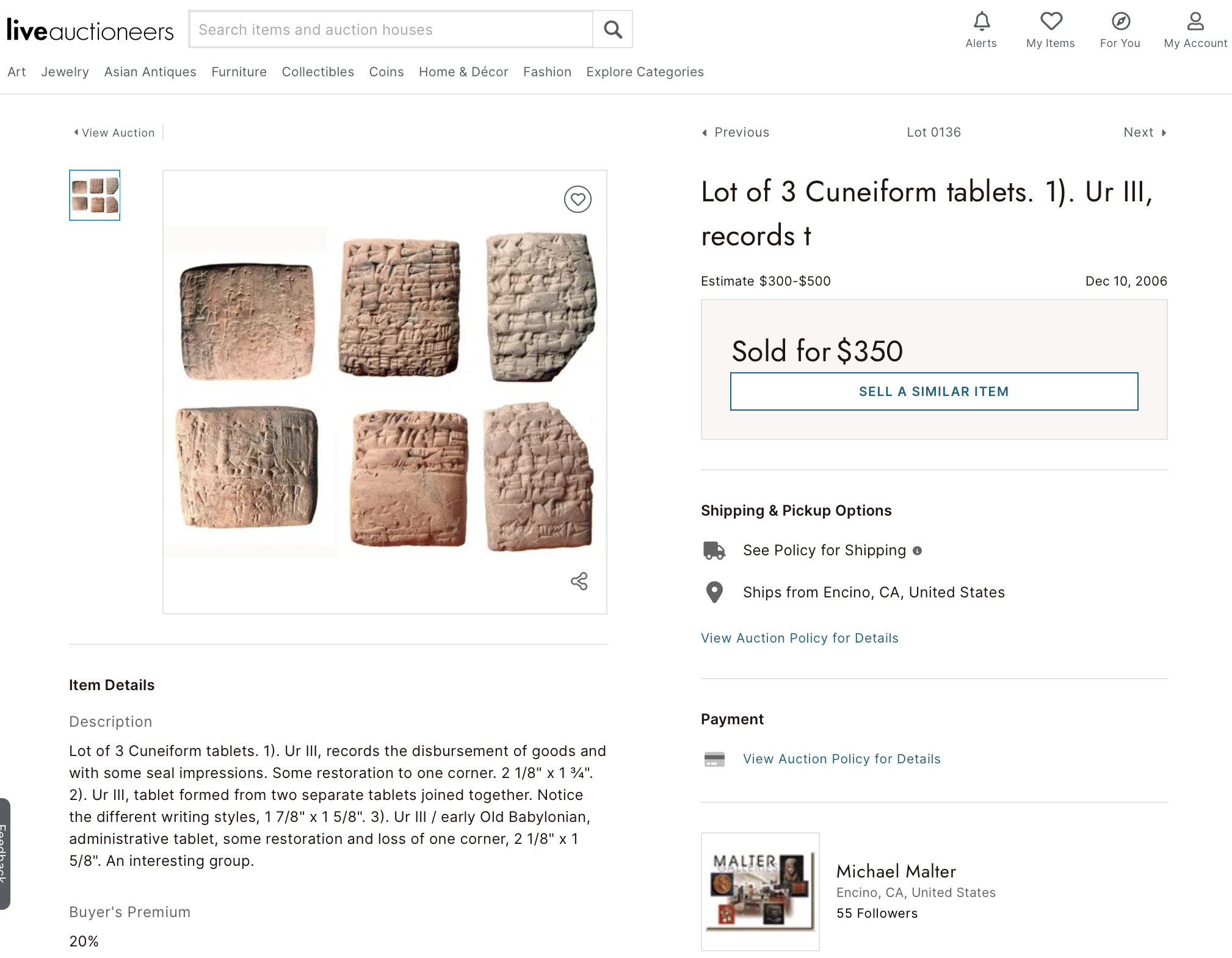Image resolution: width=1232 pixels, height=958 pixels.
Task: Go to Next lot
Action: [x=1145, y=132]
